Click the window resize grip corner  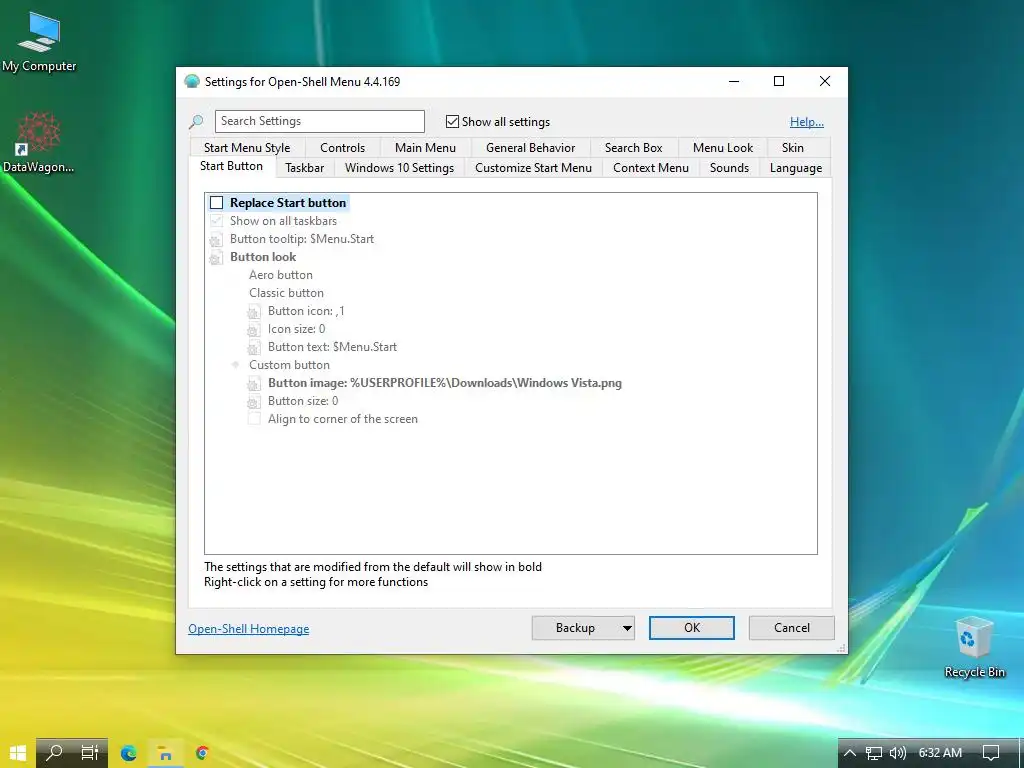[841, 648]
